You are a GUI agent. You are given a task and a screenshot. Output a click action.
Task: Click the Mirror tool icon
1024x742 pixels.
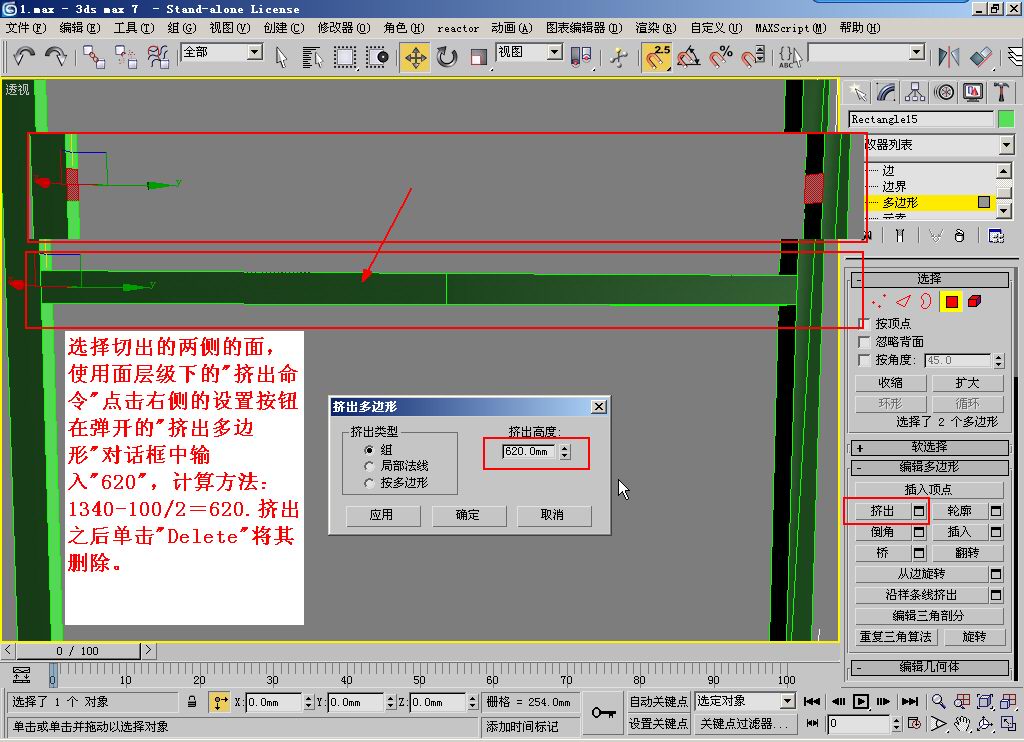[x=948, y=57]
